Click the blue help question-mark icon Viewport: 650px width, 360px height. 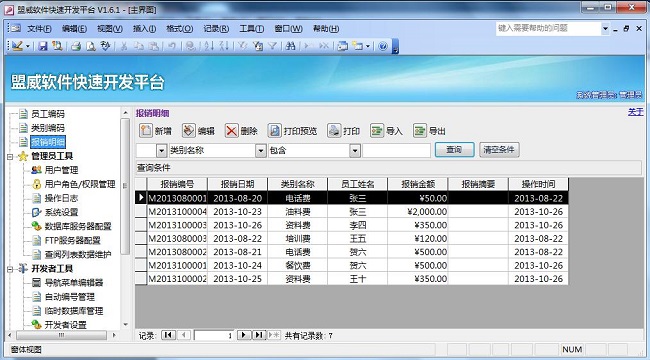pyautogui.click(x=383, y=46)
